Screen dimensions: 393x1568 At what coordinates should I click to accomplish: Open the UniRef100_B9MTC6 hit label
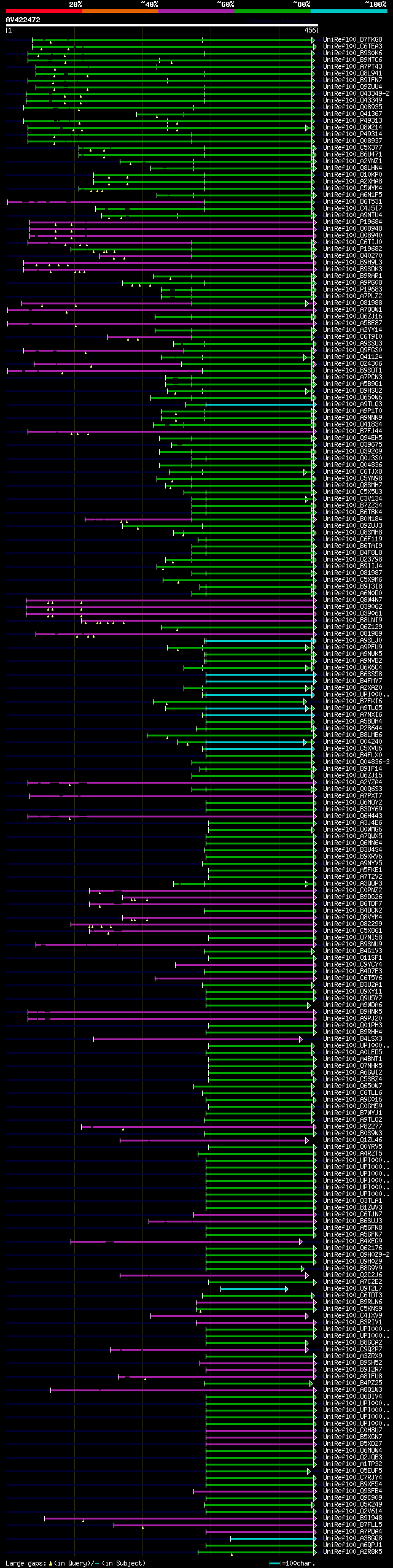[352, 60]
